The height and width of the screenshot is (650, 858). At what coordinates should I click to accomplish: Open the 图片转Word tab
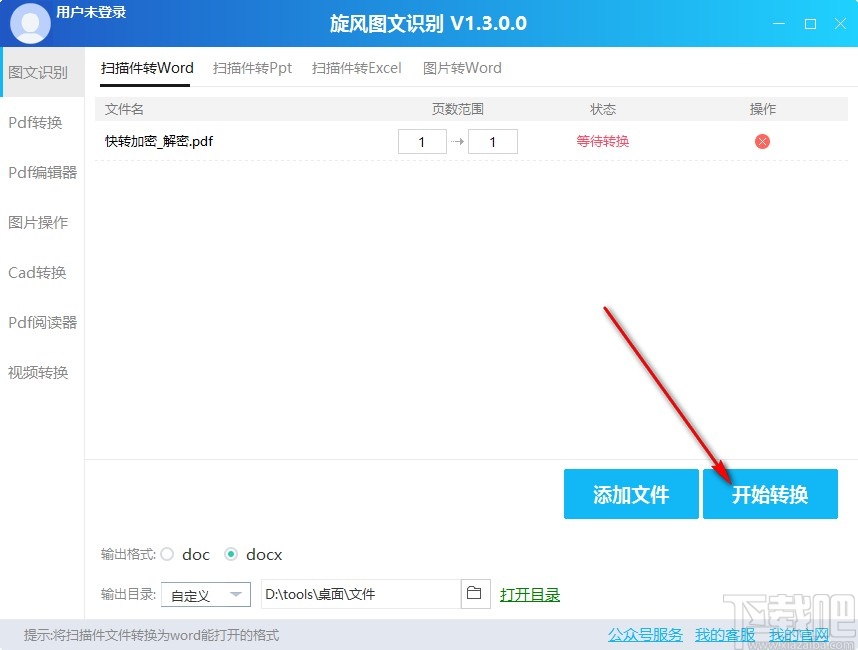pyautogui.click(x=462, y=67)
